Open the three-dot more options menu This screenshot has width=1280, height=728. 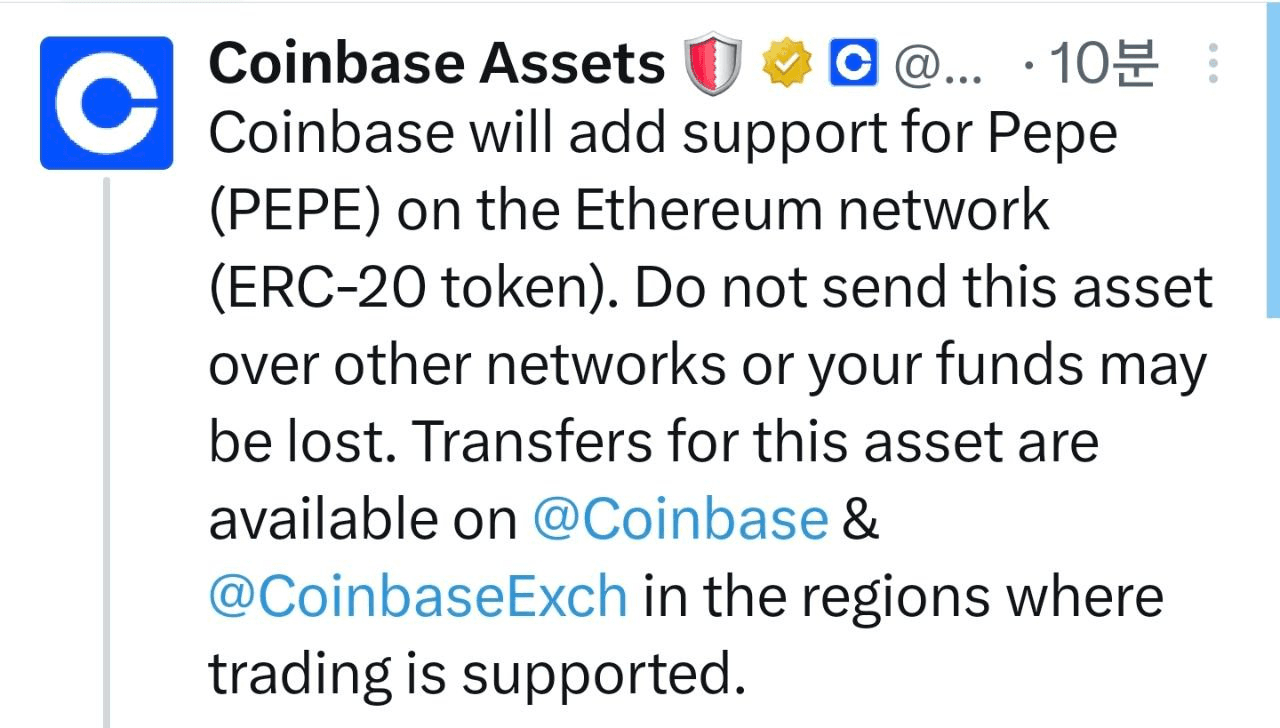pyautogui.click(x=1212, y=63)
